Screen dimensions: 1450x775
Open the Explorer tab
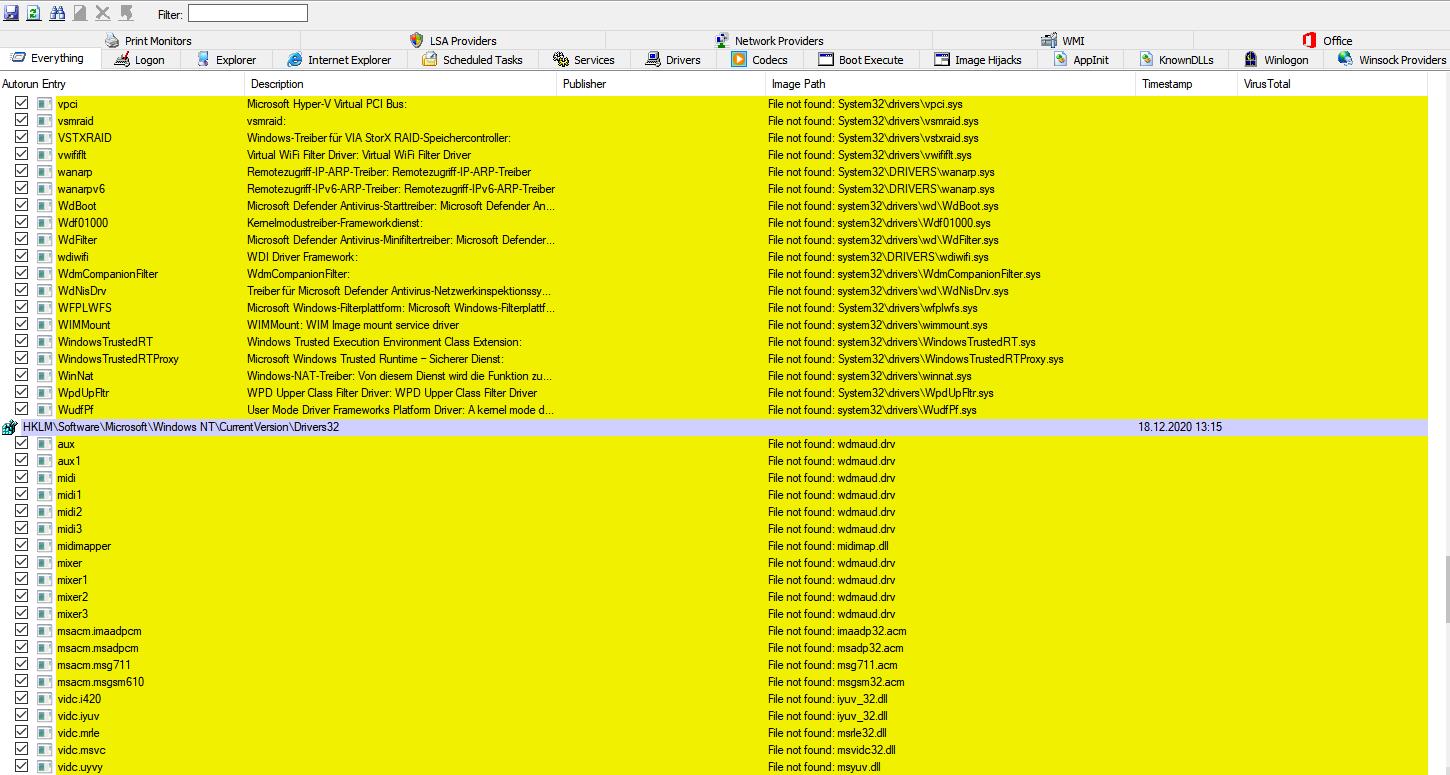226,60
